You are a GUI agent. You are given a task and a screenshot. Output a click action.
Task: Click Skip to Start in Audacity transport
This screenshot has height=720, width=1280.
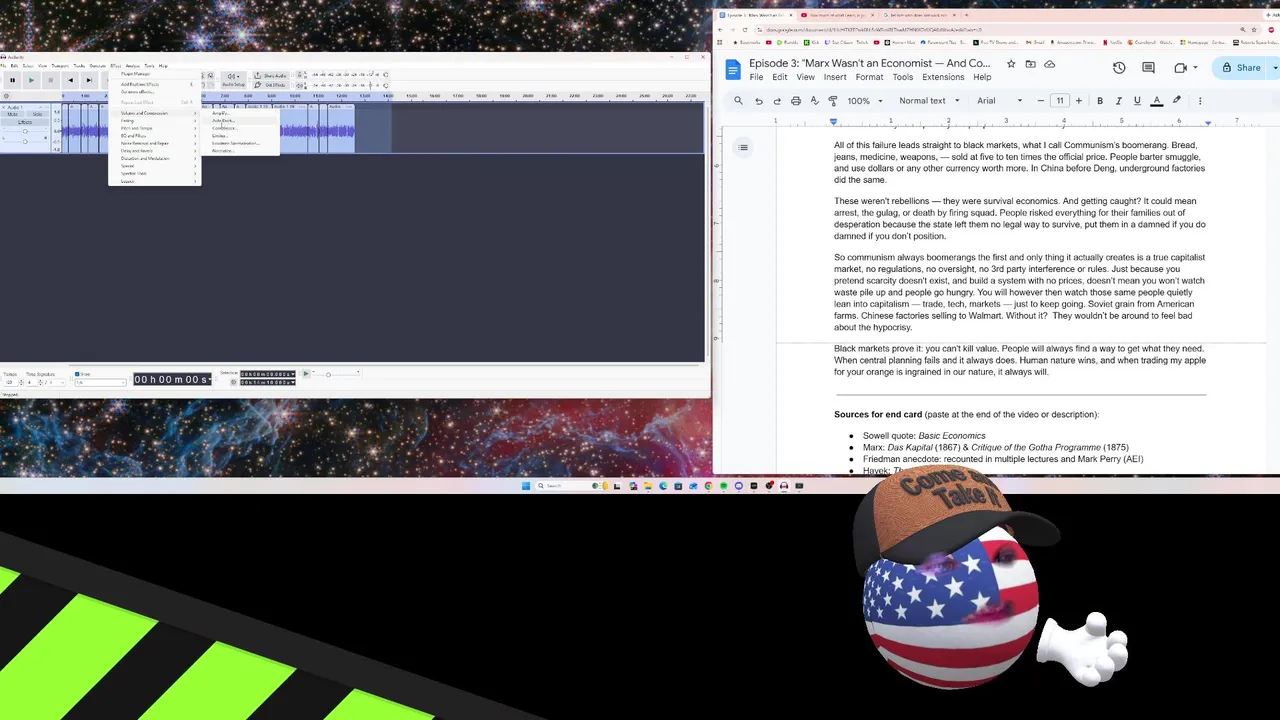click(71, 80)
